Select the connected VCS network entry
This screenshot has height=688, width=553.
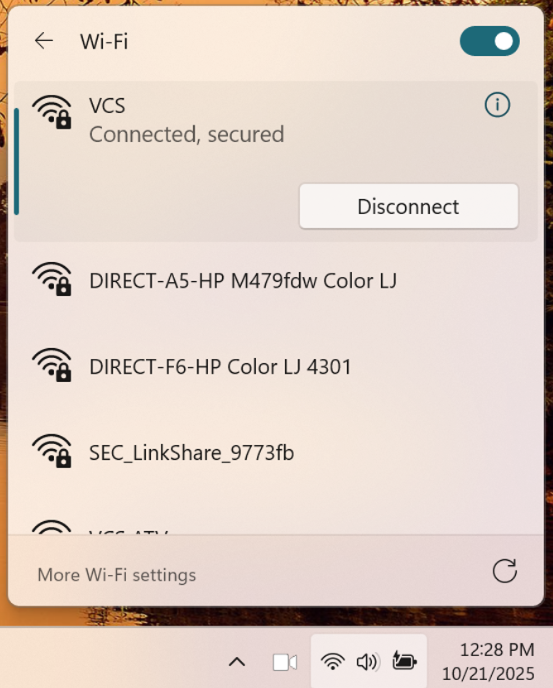(x=276, y=161)
